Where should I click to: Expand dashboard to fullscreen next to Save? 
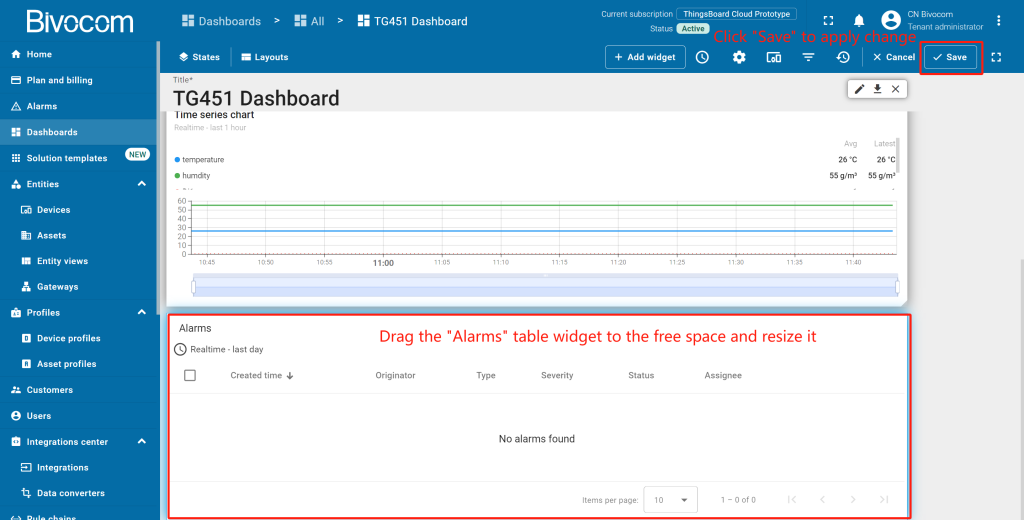pyautogui.click(x=996, y=57)
